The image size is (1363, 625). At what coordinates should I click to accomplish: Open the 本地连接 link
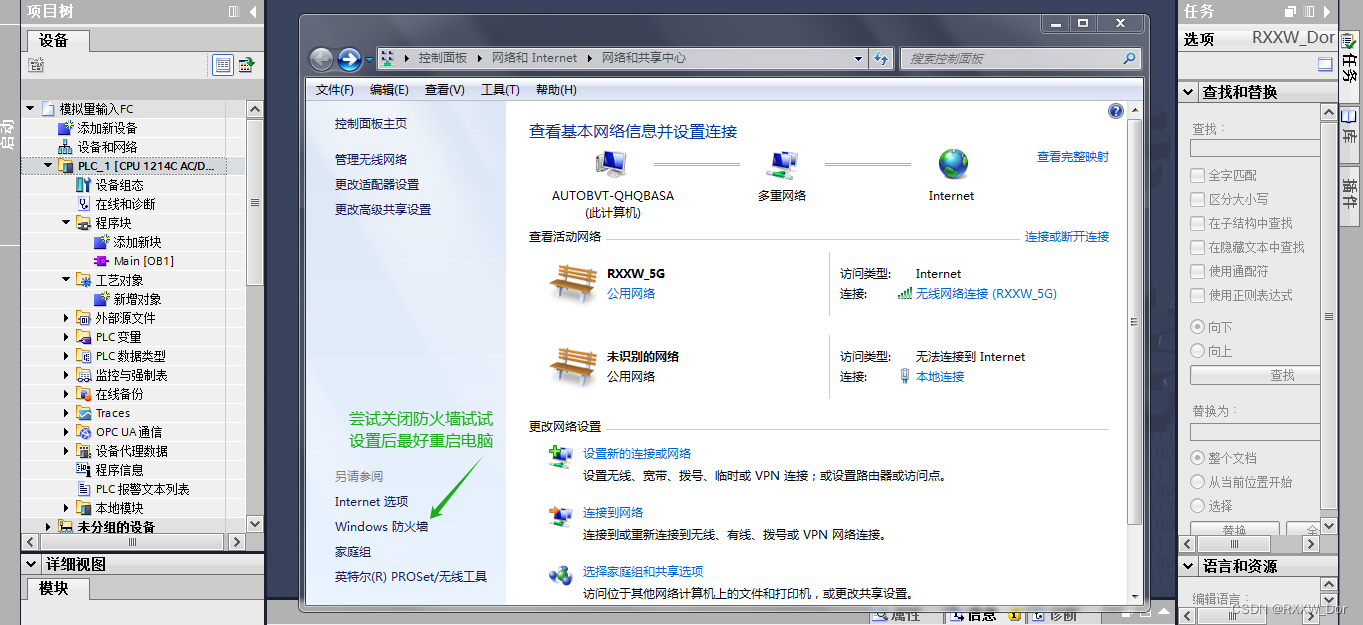[940, 377]
